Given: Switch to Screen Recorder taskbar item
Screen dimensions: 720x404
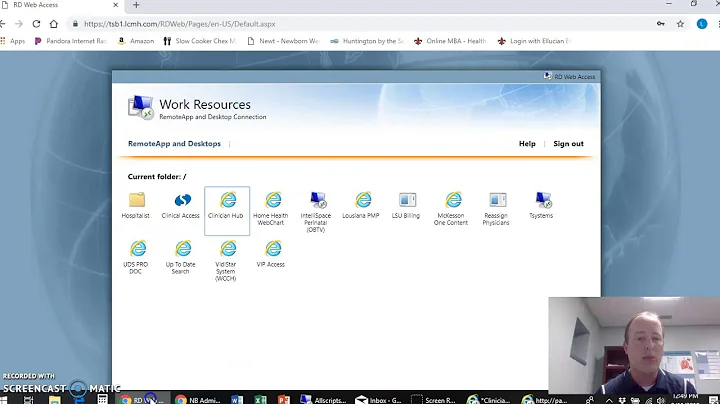Looking at the screenshot, I should (434, 400).
